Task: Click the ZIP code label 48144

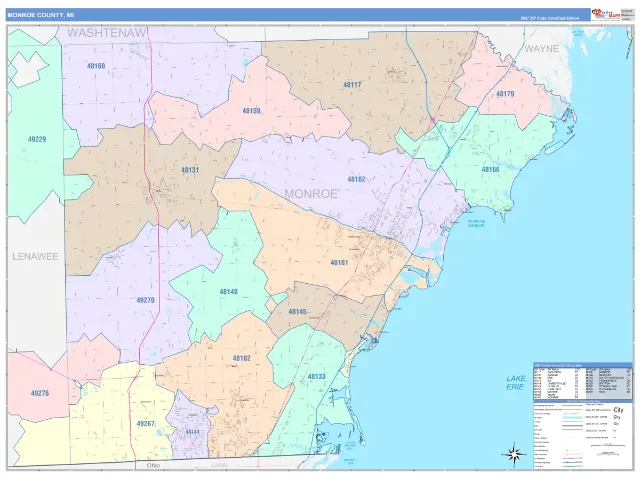Action: pyautogui.click(x=192, y=432)
